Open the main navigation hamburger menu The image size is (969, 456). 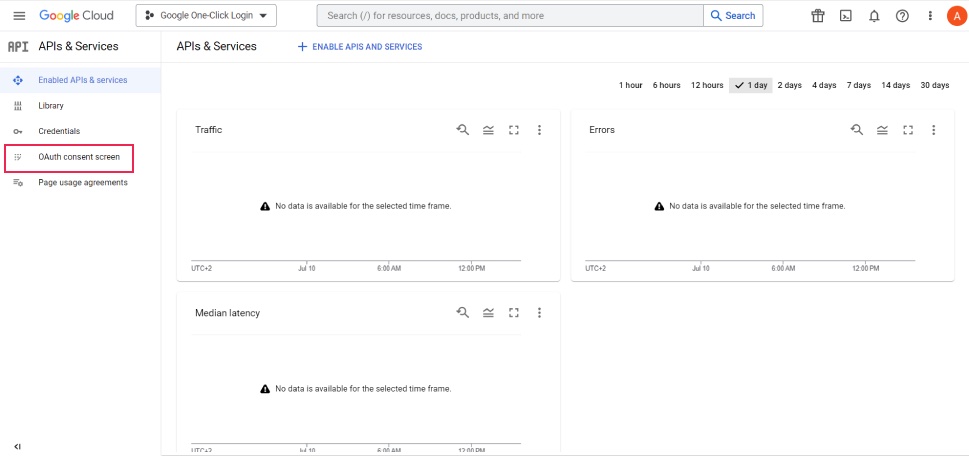18,16
